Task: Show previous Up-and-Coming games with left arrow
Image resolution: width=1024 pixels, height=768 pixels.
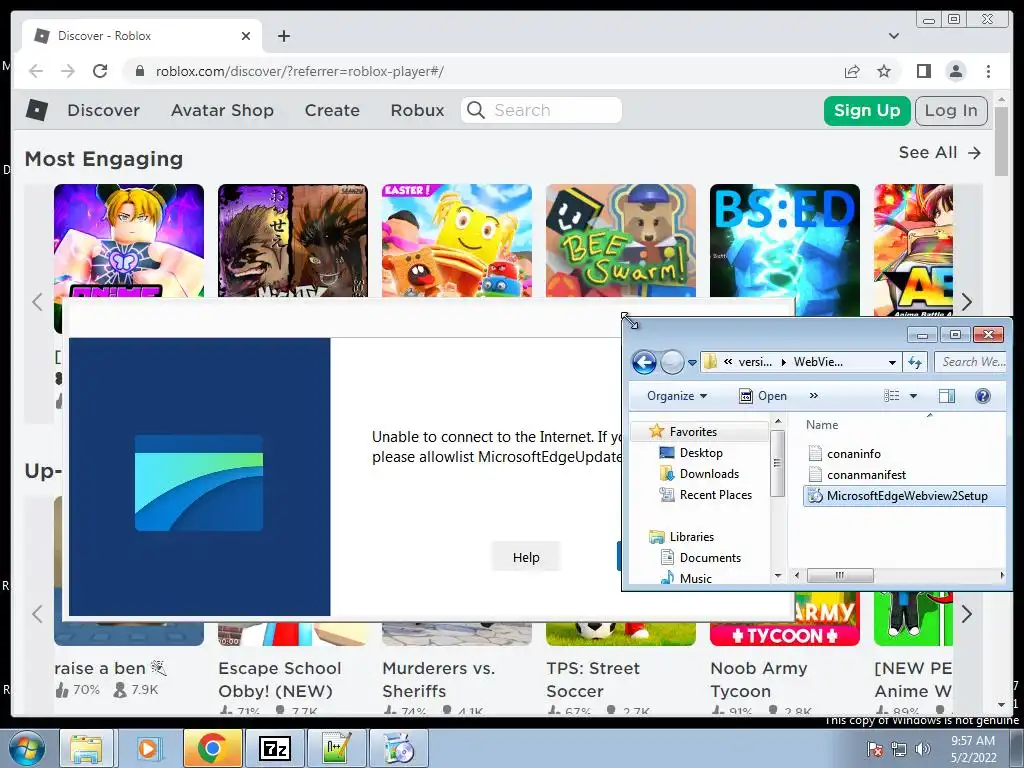Action: 37,614
